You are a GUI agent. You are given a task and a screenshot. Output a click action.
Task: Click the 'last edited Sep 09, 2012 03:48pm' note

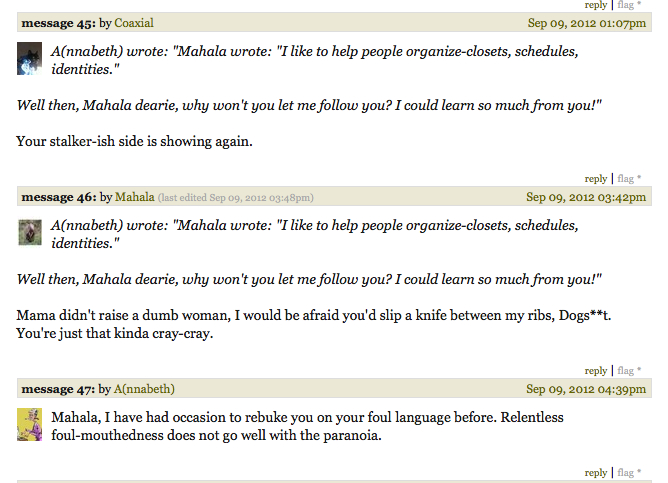pos(236,198)
